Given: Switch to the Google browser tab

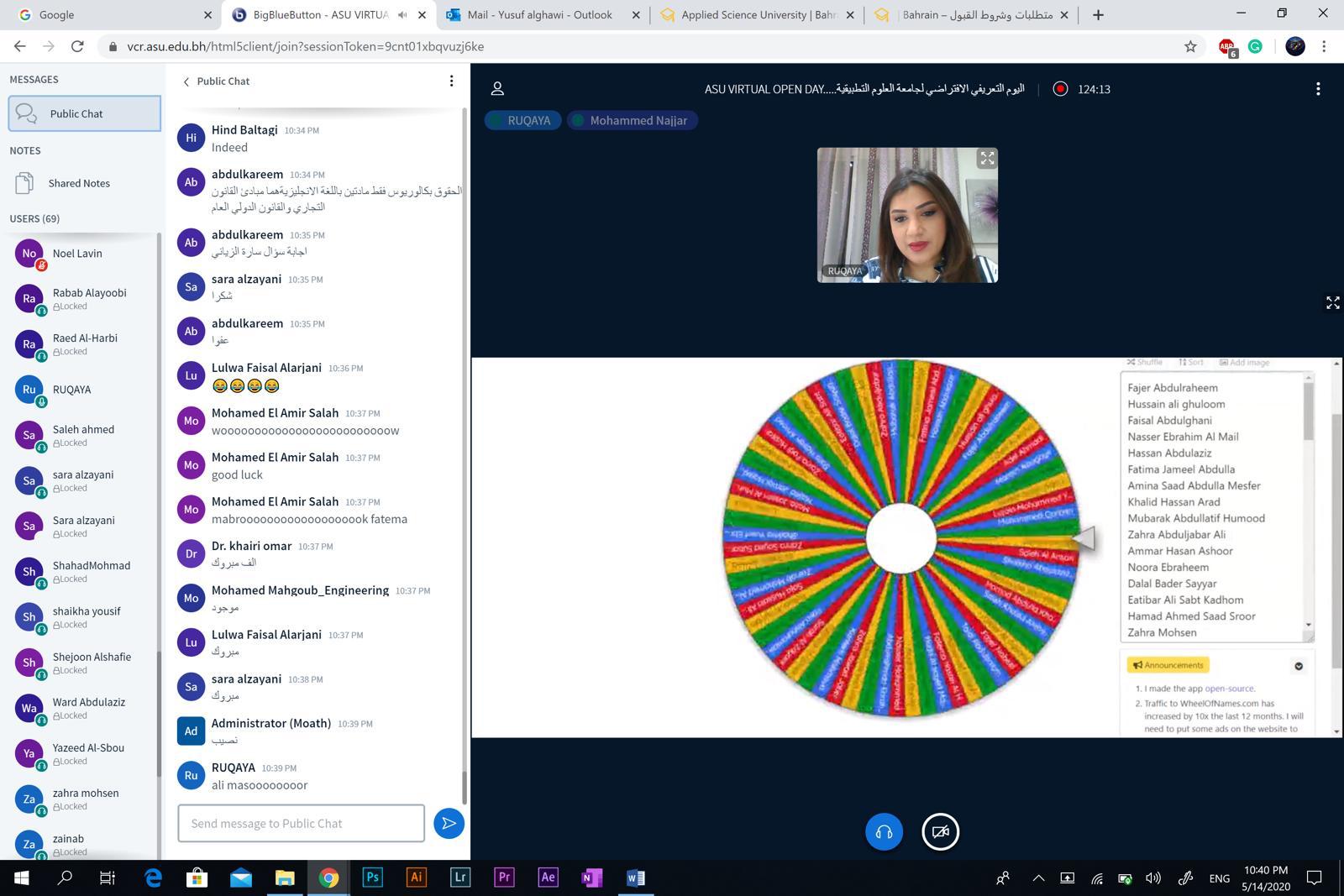Looking at the screenshot, I should point(113,14).
